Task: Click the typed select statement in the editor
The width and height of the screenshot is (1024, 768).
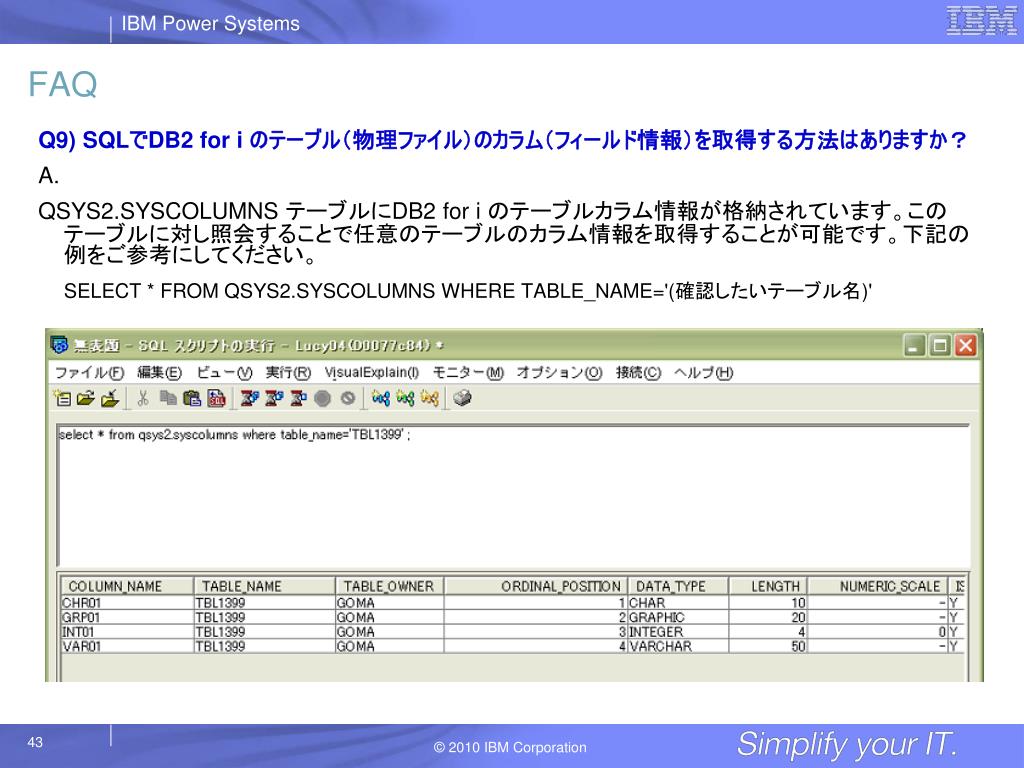Action: (x=234, y=435)
